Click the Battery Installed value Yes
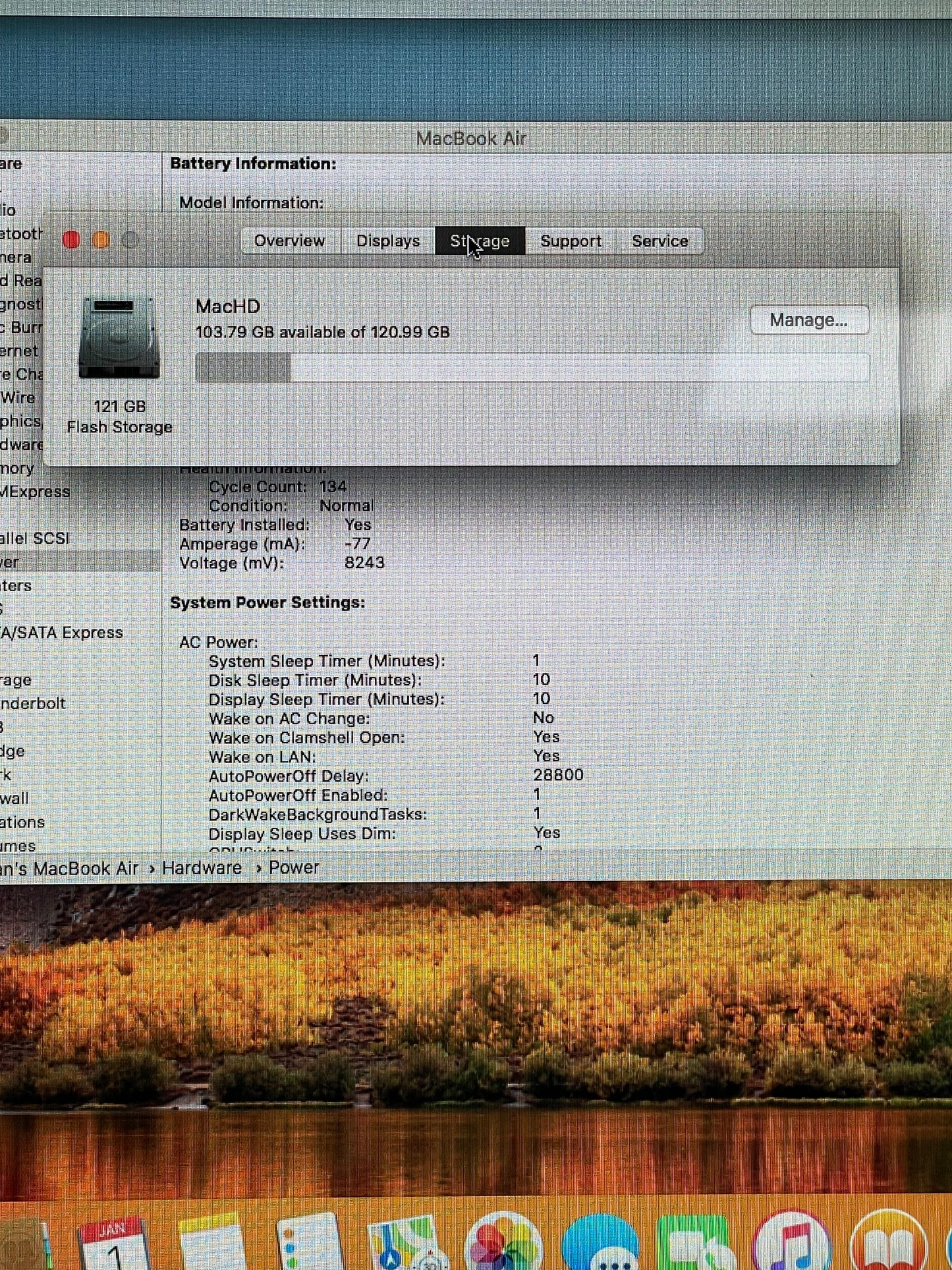The width and height of the screenshot is (952, 1270). (358, 525)
